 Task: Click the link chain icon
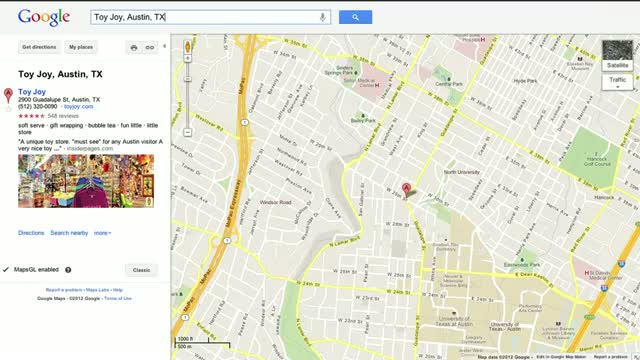click(x=150, y=48)
